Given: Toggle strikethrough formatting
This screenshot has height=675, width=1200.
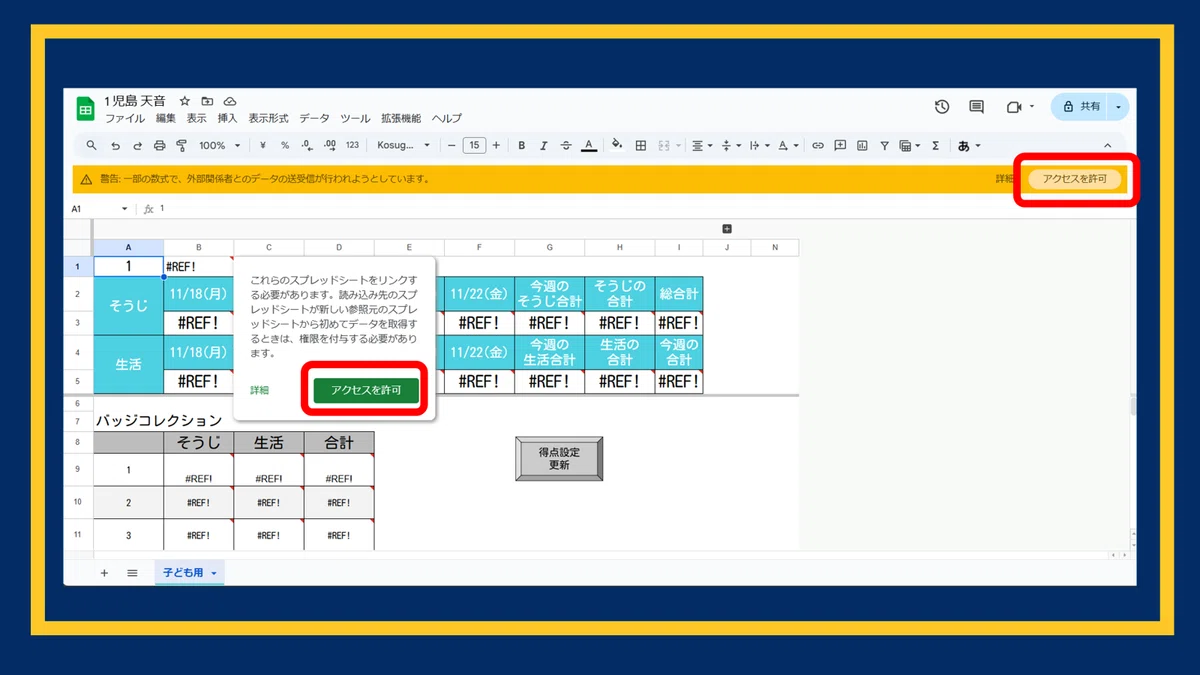Looking at the screenshot, I should (x=566, y=146).
